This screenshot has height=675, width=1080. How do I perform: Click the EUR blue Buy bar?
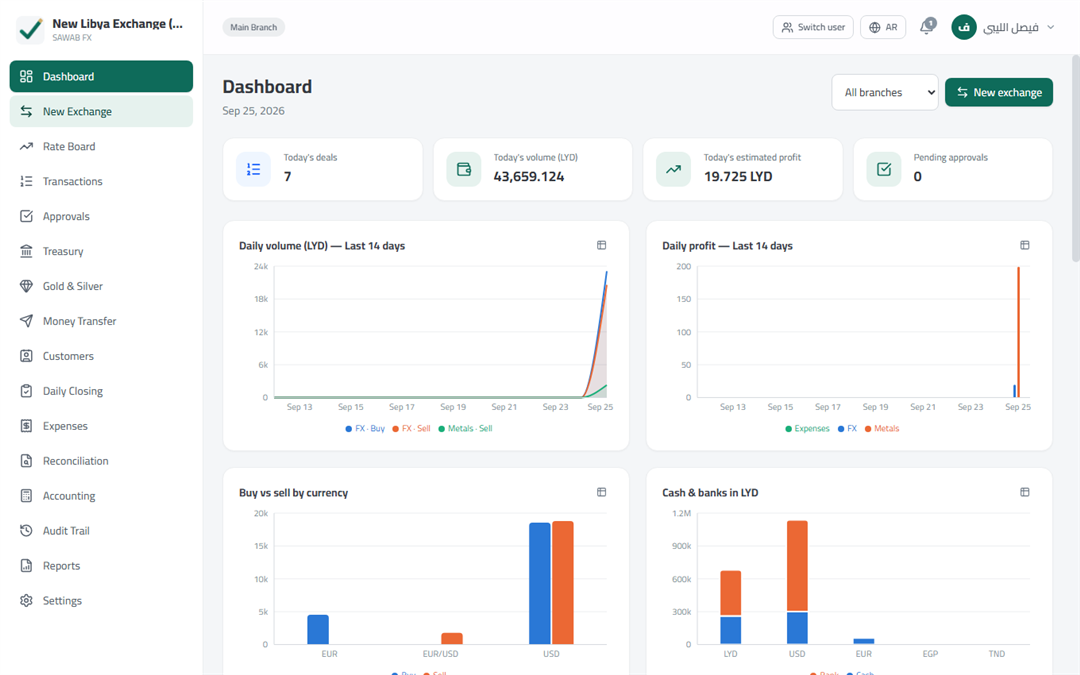(318, 630)
